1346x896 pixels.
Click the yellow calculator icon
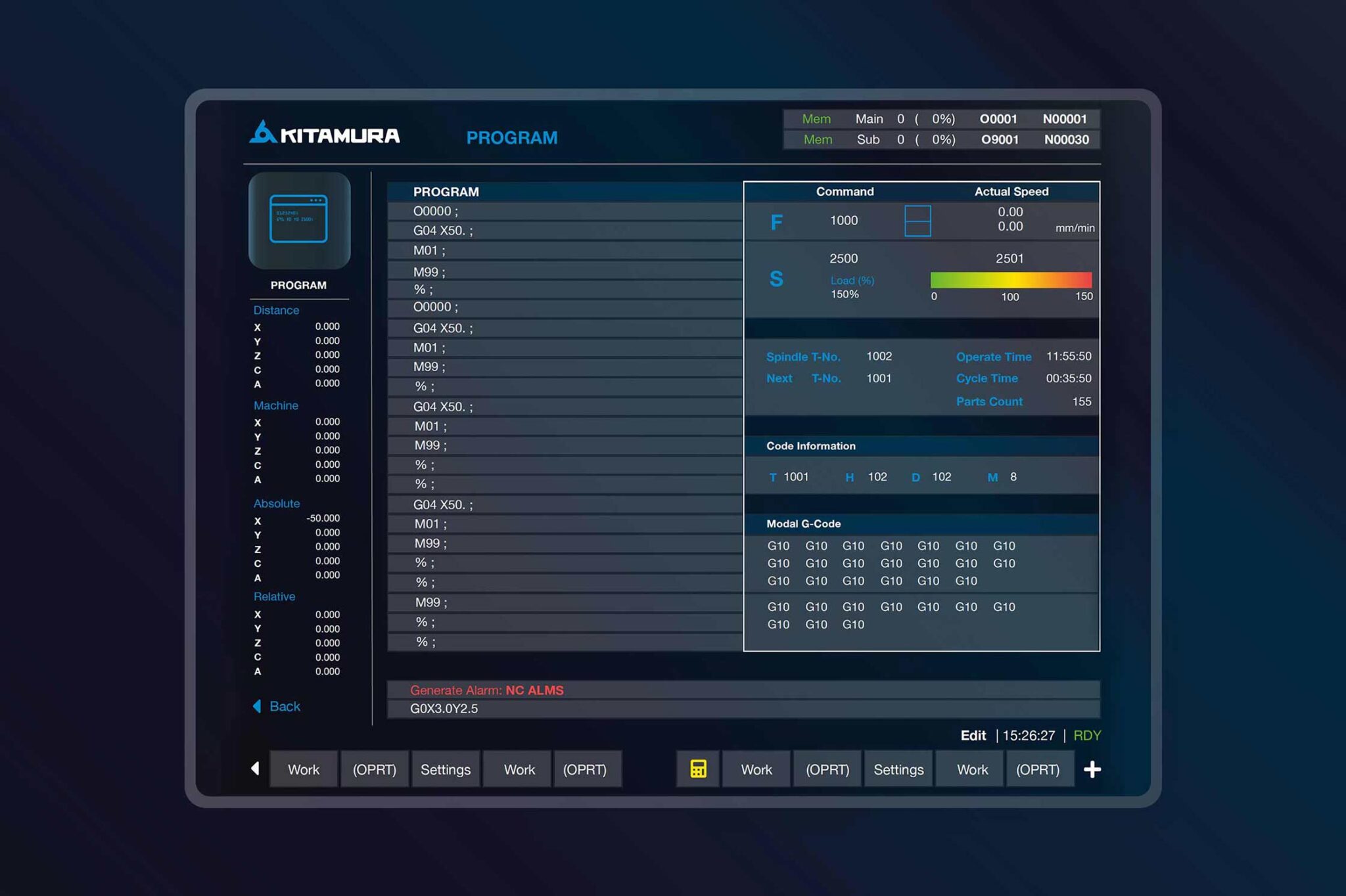click(698, 769)
